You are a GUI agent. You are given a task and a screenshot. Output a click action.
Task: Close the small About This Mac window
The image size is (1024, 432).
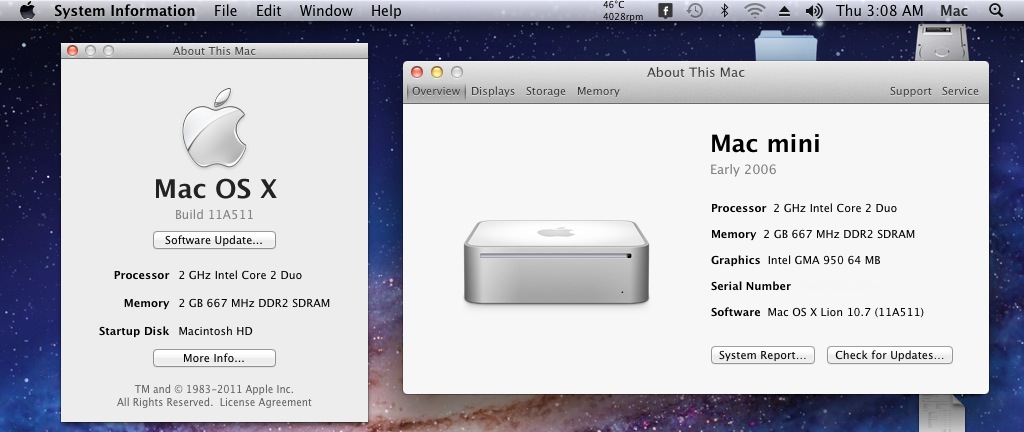[x=72, y=51]
